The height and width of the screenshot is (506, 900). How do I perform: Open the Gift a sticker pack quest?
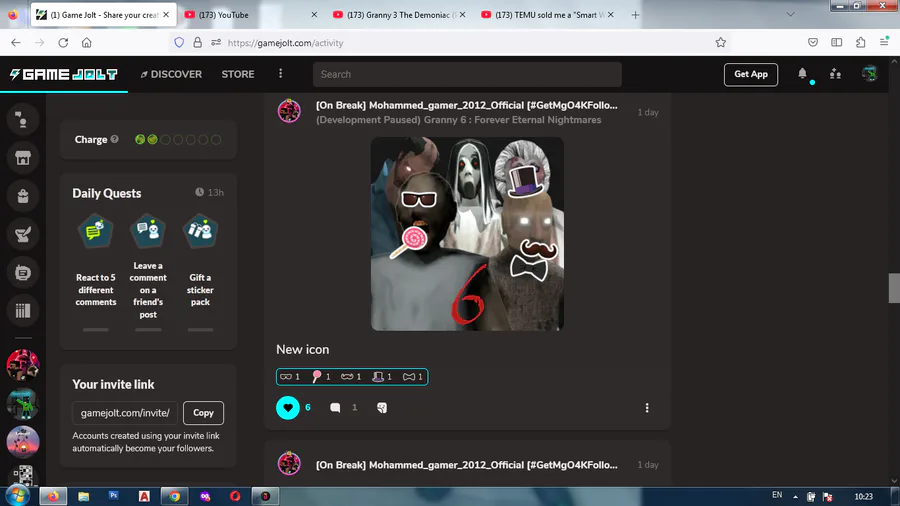(x=200, y=271)
